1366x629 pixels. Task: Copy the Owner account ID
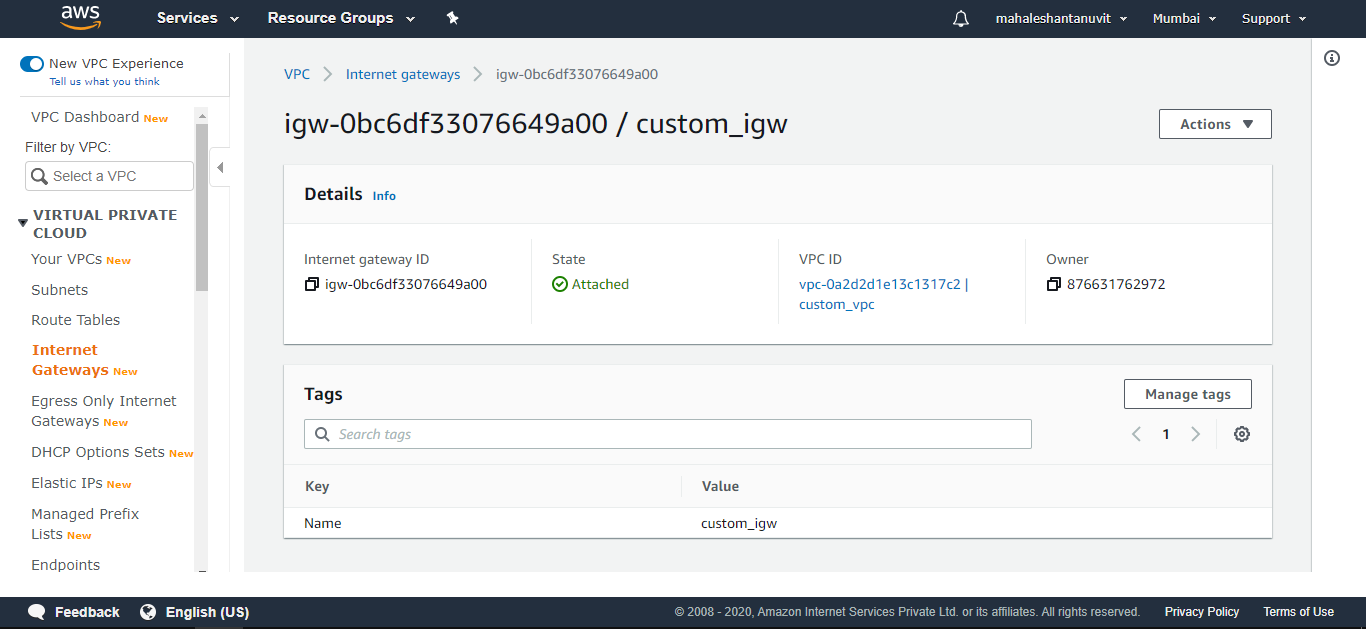coord(1053,284)
